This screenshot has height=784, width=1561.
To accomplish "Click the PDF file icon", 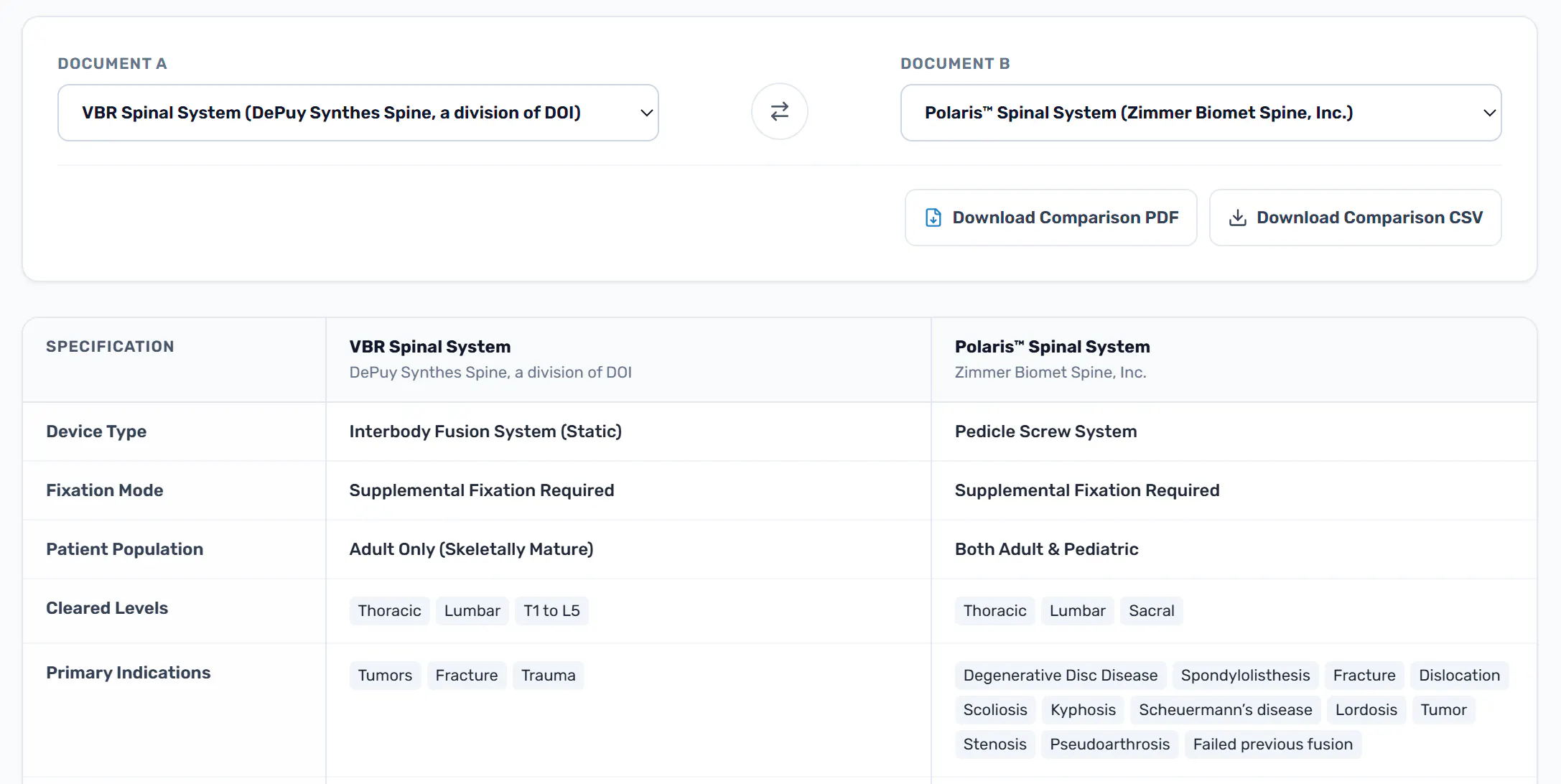I will click(x=933, y=218).
